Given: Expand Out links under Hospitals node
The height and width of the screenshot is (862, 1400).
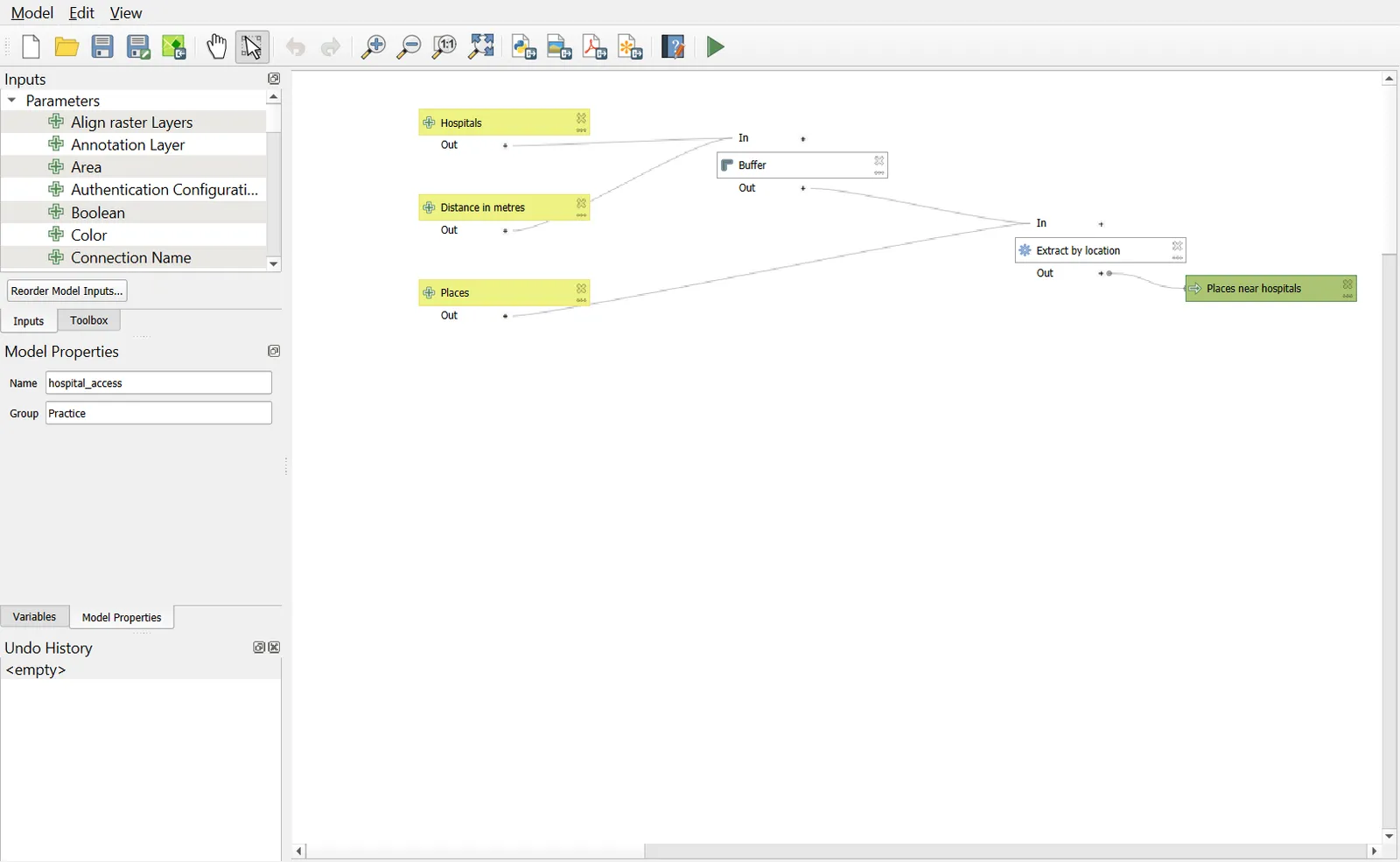Looking at the screenshot, I should point(505,145).
